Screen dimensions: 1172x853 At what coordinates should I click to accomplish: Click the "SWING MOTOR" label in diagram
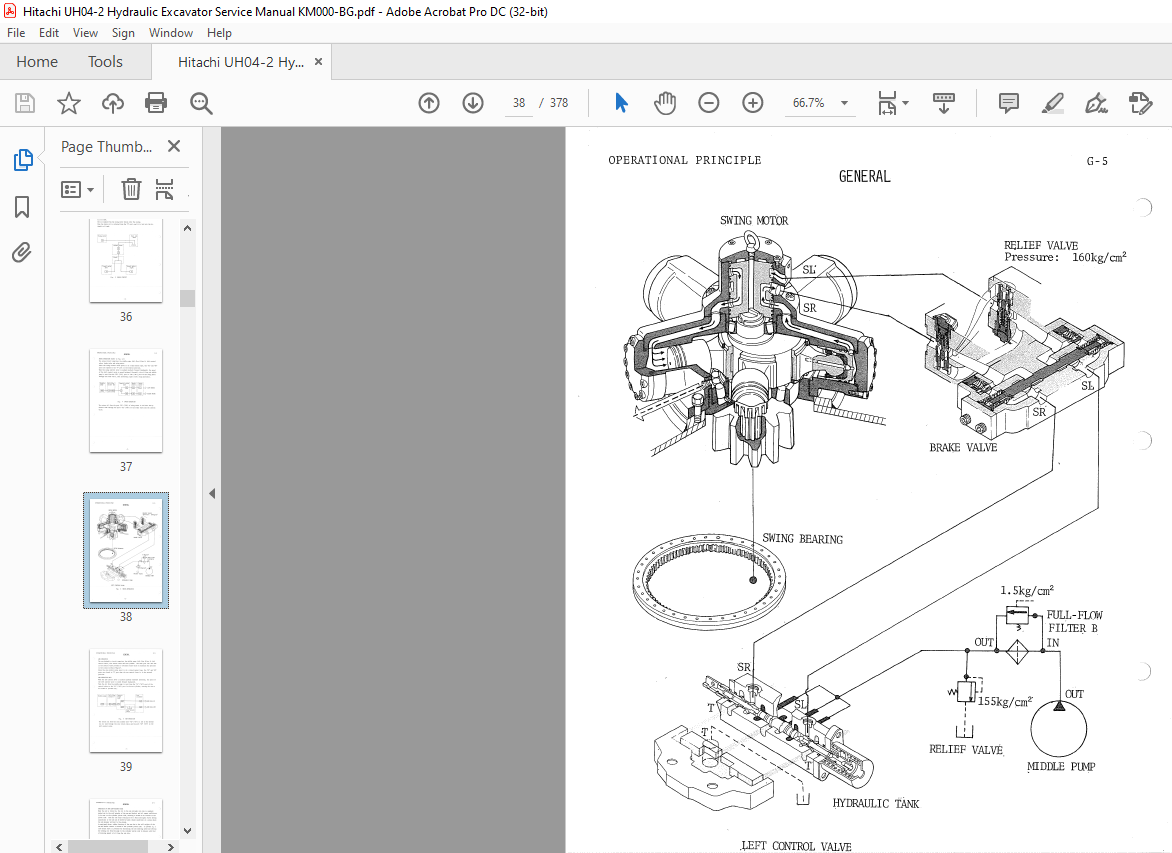click(753, 221)
